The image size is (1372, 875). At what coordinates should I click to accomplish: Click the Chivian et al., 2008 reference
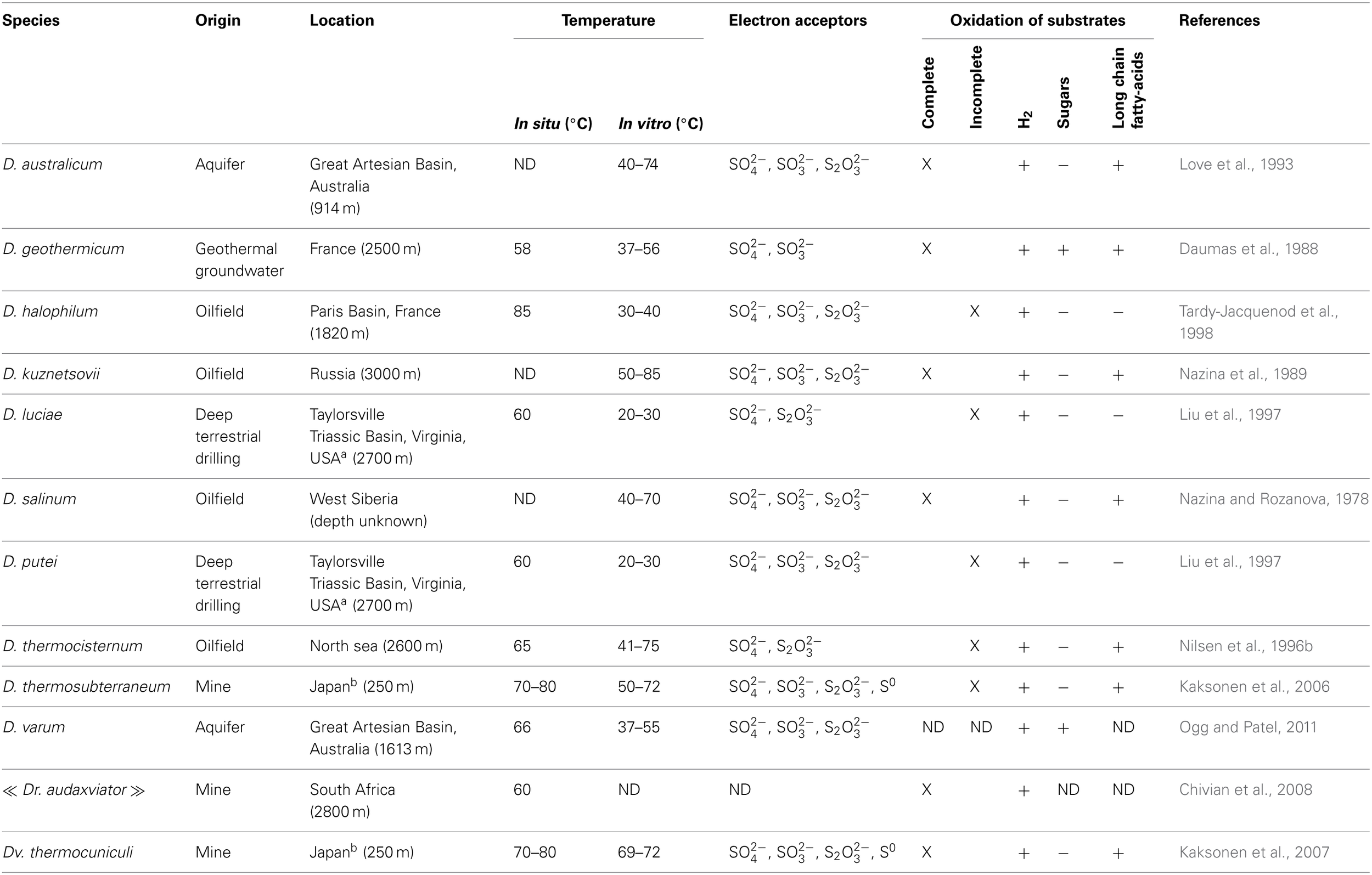point(1246,790)
